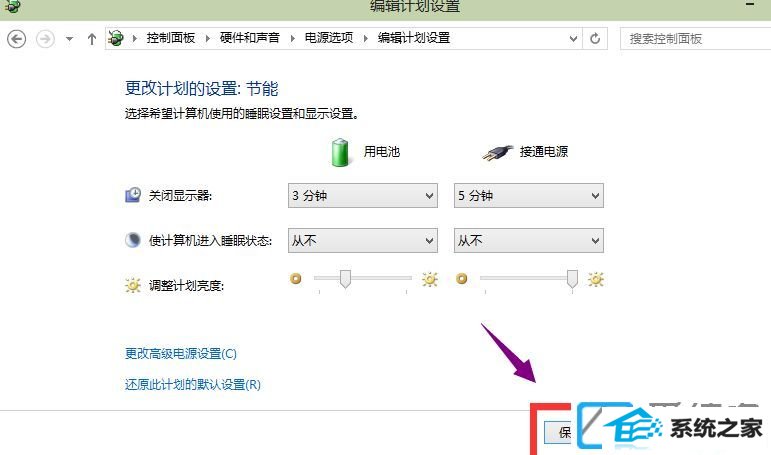Open the plugged-in sleep dropdown showing 从不
The width and height of the screenshot is (771, 455).
[x=529, y=241]
